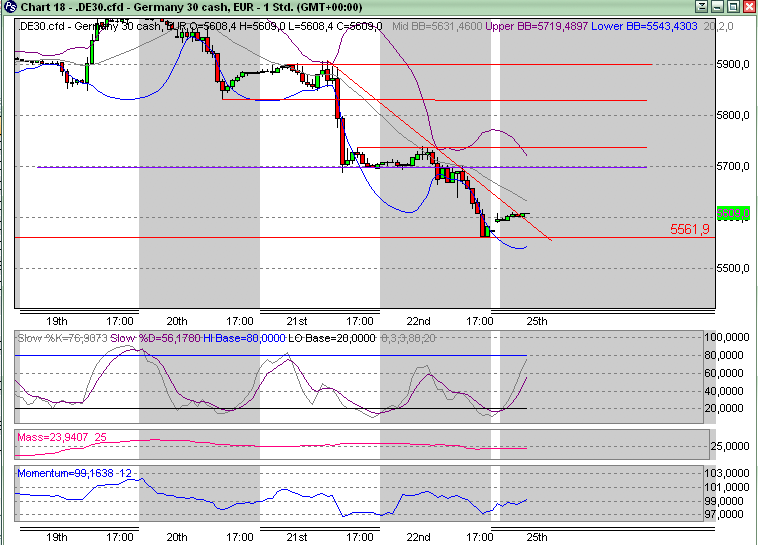Click the Slow %K=76,9873 stochastic label
The height and width of the screenshot is (545, 758).
(x=62, y=339)
